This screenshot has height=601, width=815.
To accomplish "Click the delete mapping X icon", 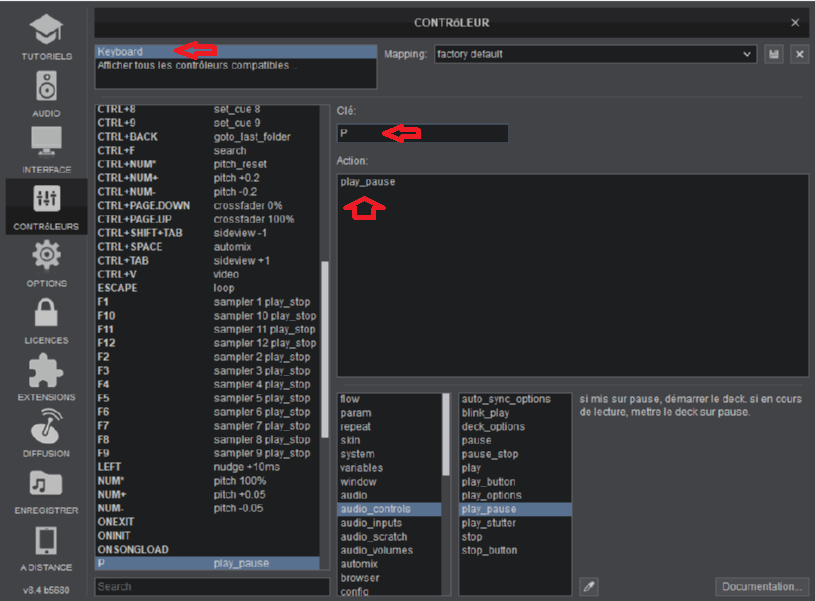I will coord(799,54).
